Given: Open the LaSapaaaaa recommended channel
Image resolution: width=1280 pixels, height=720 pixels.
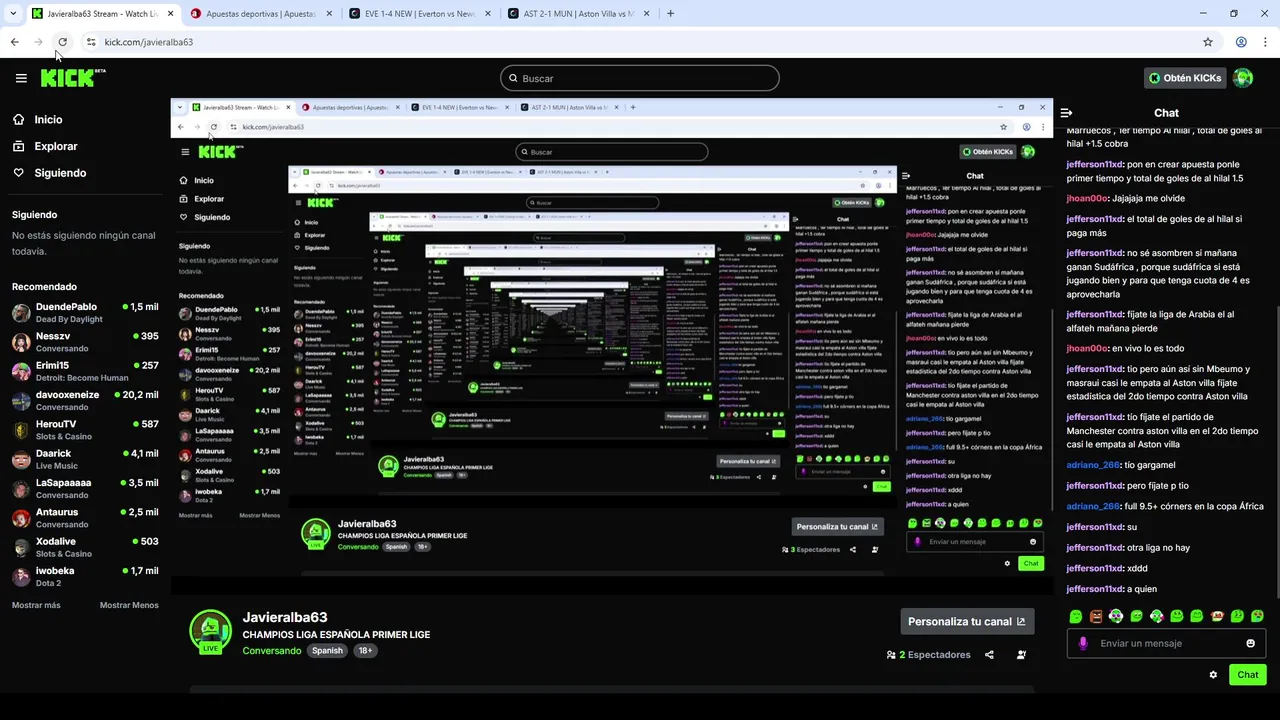Looking at the screenshot, I should coord(85,488).
